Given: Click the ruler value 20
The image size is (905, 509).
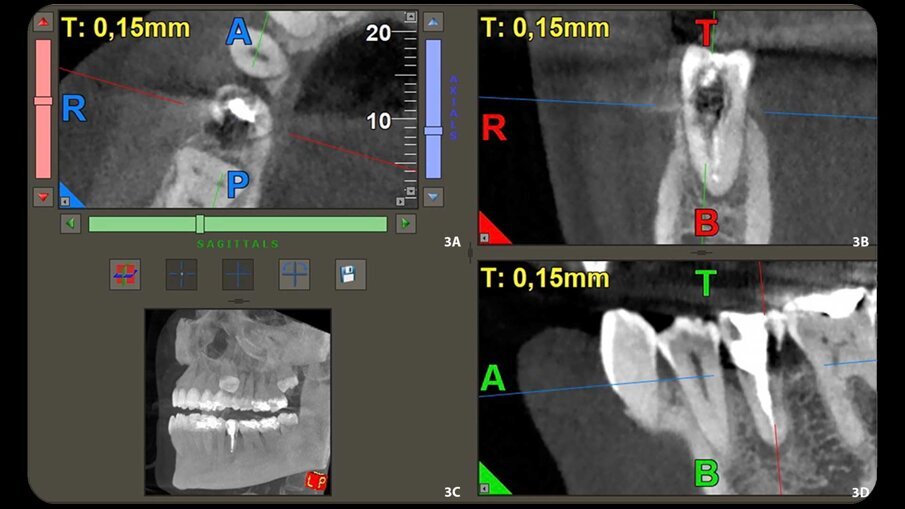Looking at the screenshot, I should [x=378, y=33].
